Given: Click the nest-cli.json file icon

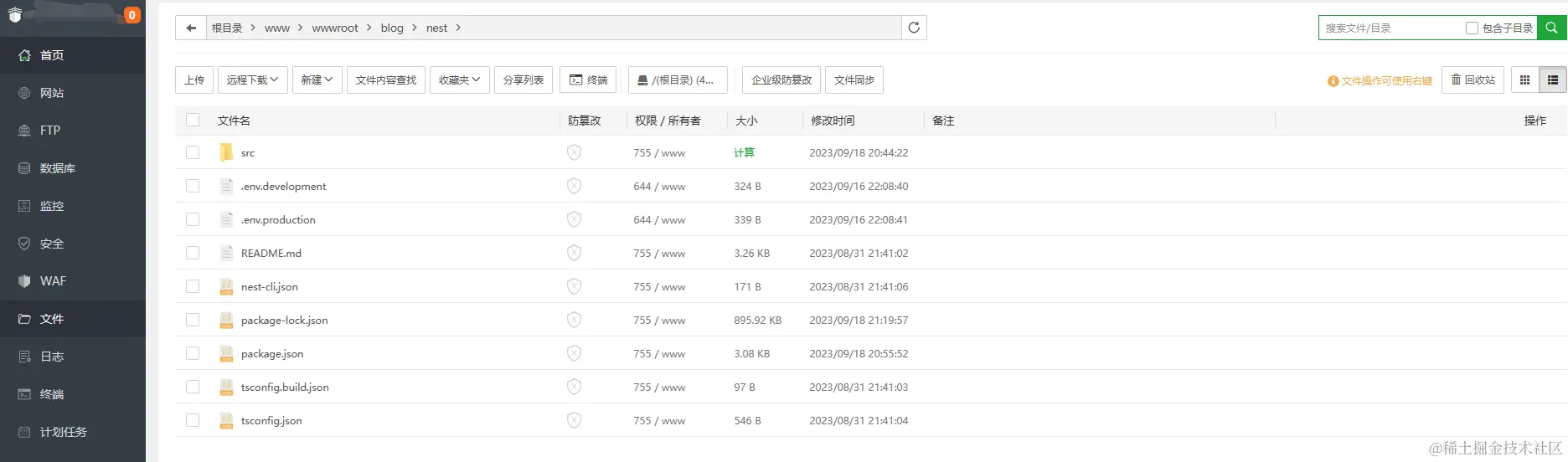Looking at the screenshot, I should tap(226, 286).
